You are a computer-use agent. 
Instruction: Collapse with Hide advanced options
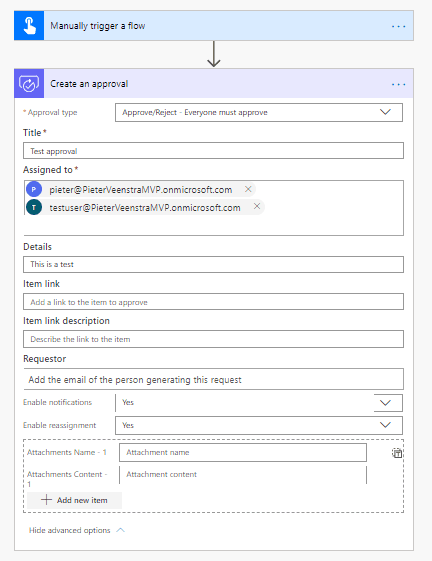click(77, 530)
